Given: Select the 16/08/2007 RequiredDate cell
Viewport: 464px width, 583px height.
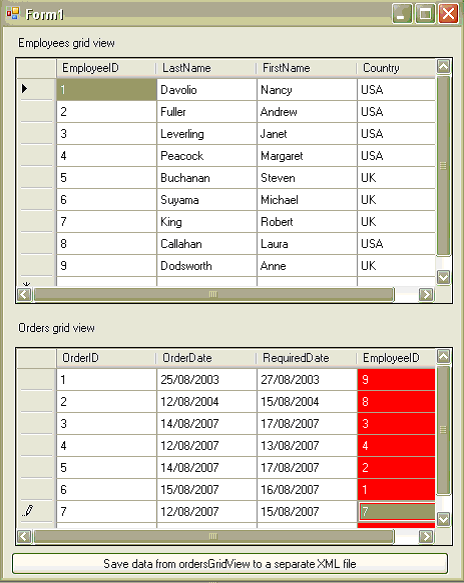Looking at the screenshot, I should (307, 489).
